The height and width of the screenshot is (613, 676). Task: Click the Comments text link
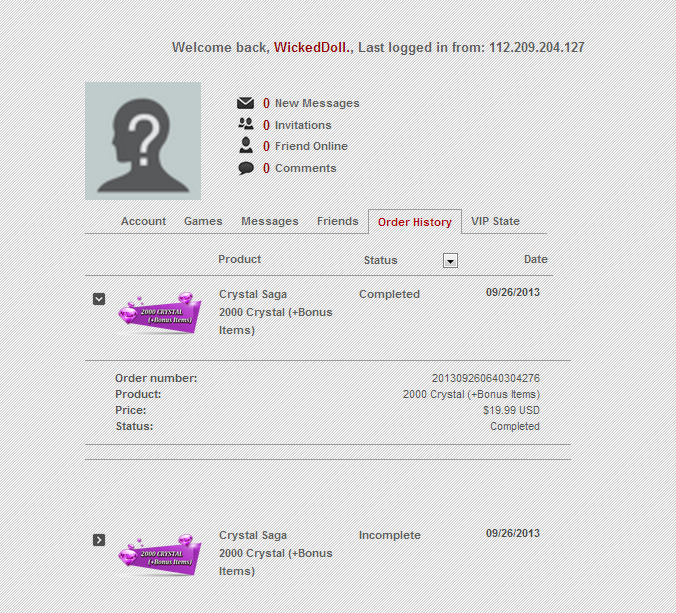coord(306,168)
